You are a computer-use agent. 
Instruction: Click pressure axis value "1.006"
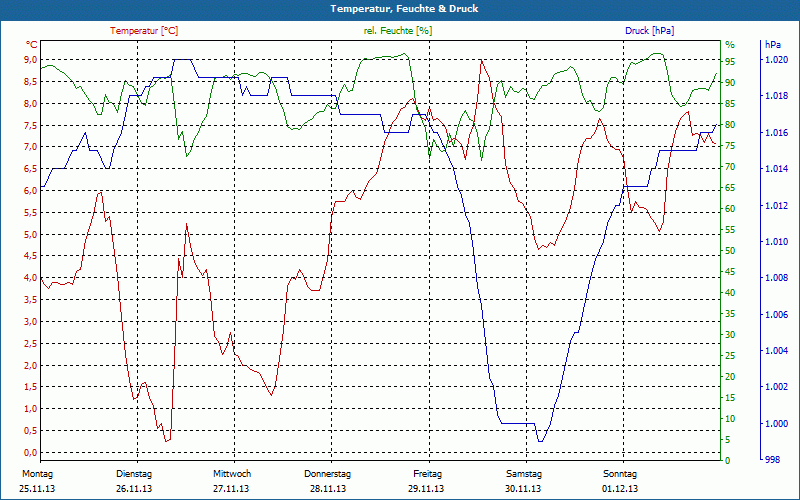(776, 315)
